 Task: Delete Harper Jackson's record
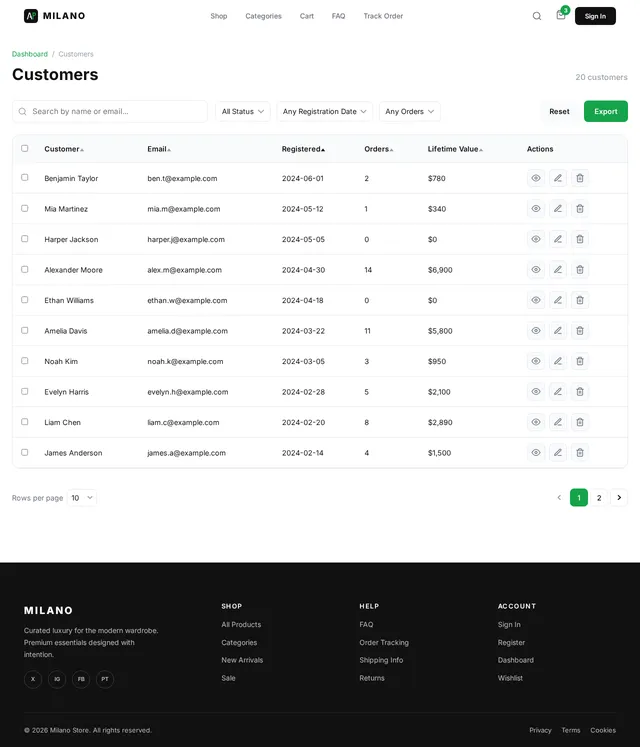point(579,239)
